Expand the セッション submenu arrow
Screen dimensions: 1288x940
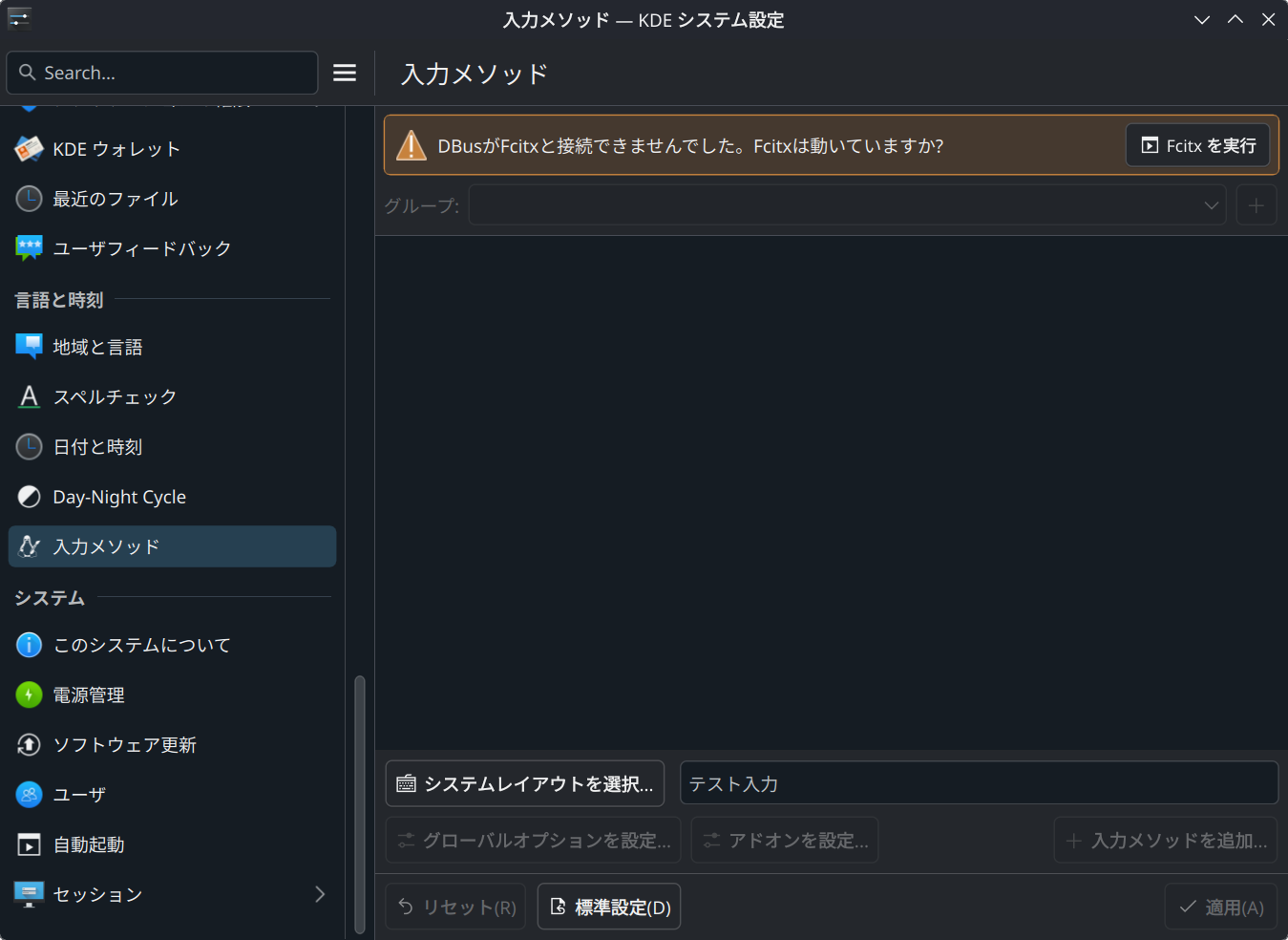click(x=320, y=894)
